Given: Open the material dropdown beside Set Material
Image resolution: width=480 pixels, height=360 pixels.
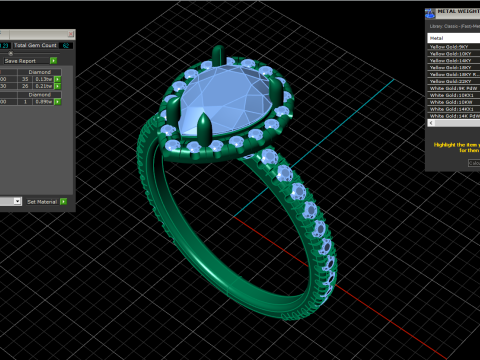Looking at the screenshot, I should click(x=17, y=201).
